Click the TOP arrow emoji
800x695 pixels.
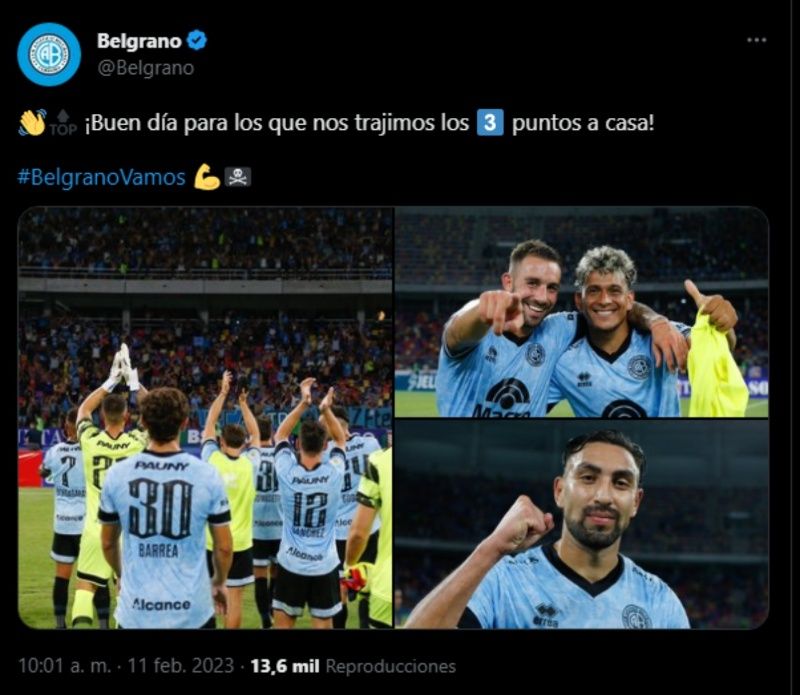[x=63, y=123]
